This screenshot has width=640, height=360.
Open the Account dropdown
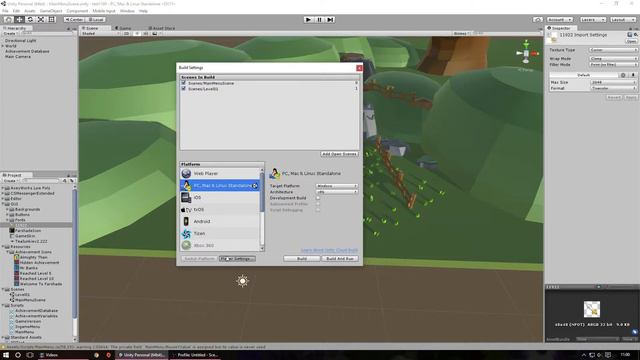click(x=560, y=19)
